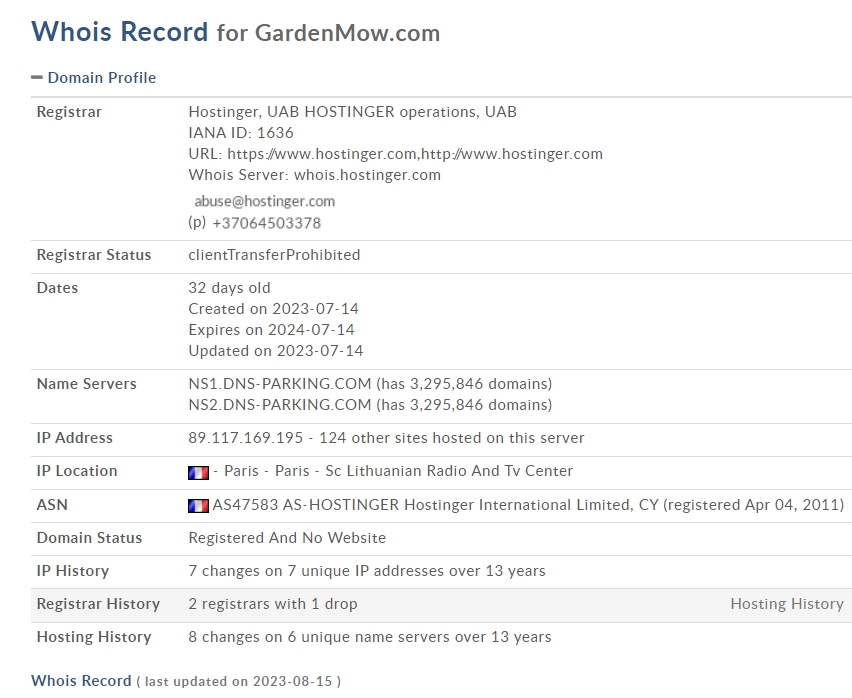Click the flag icon beside AS47583
The width and height of the screenshot is (852, 698).
[x=198, y=506]
